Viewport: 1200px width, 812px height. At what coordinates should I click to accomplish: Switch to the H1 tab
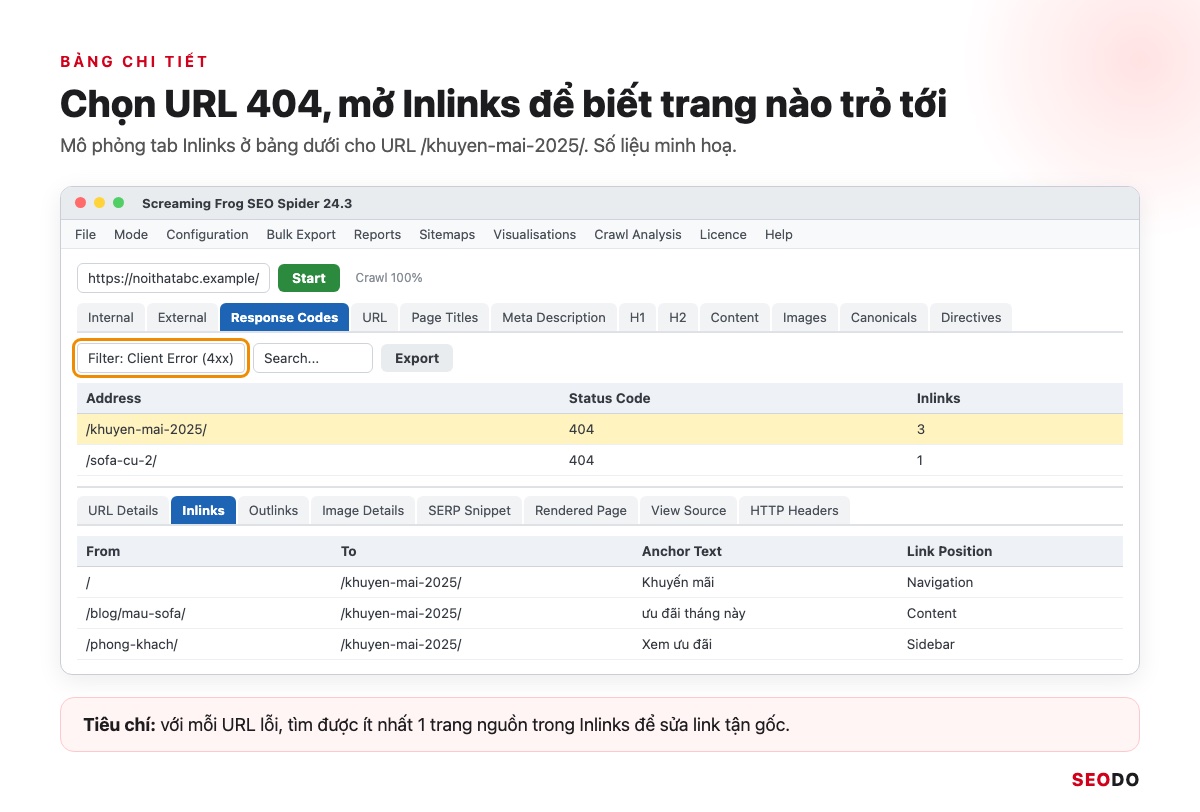click(638, 317)
